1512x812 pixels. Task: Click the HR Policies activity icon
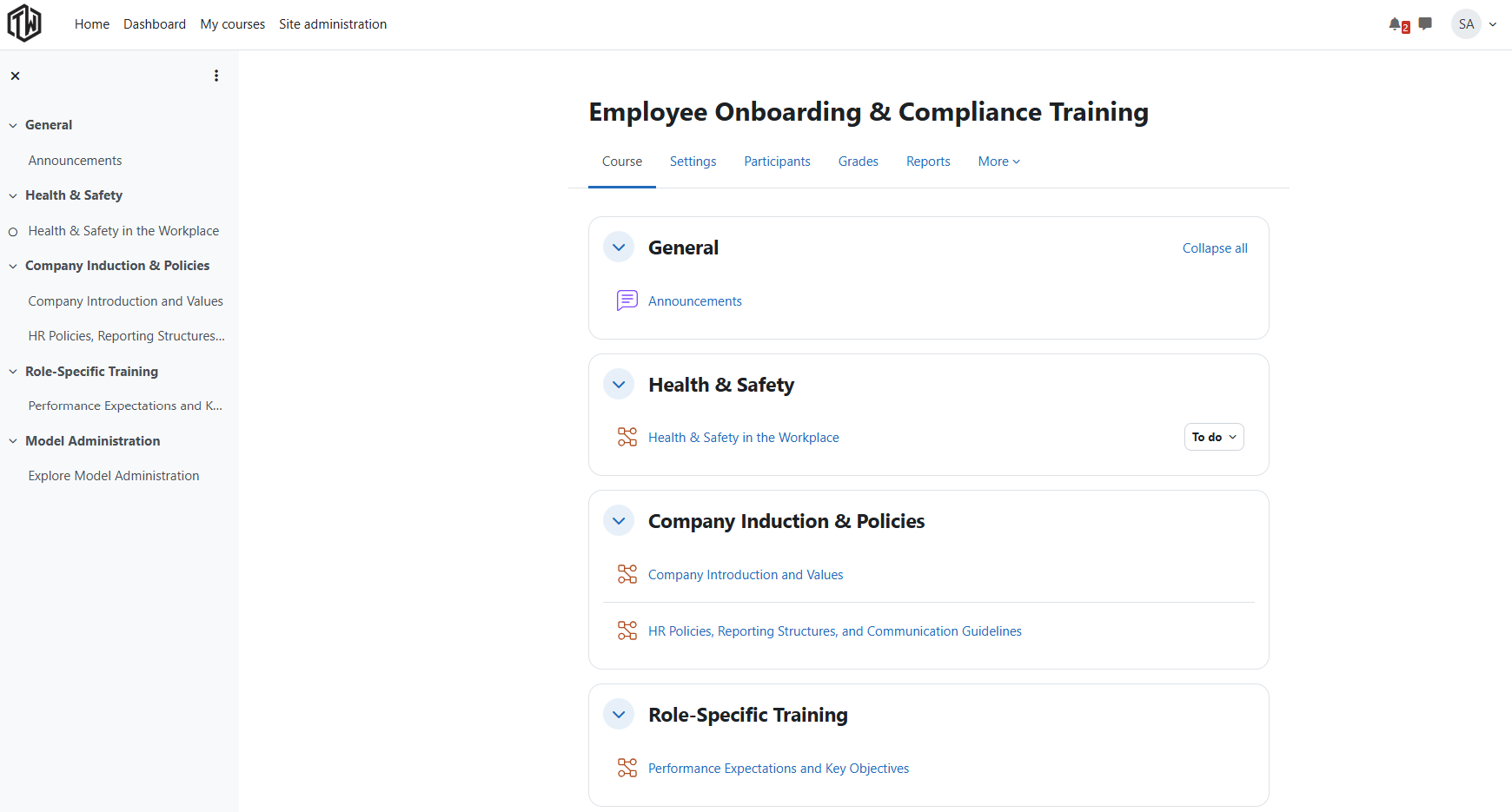pyautogui.click(x=627, y=630)
